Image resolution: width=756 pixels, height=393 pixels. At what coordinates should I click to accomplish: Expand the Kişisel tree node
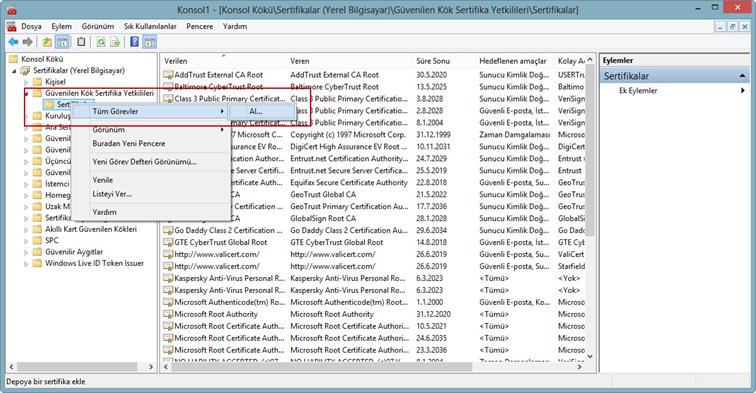click(x=26, y=82)
